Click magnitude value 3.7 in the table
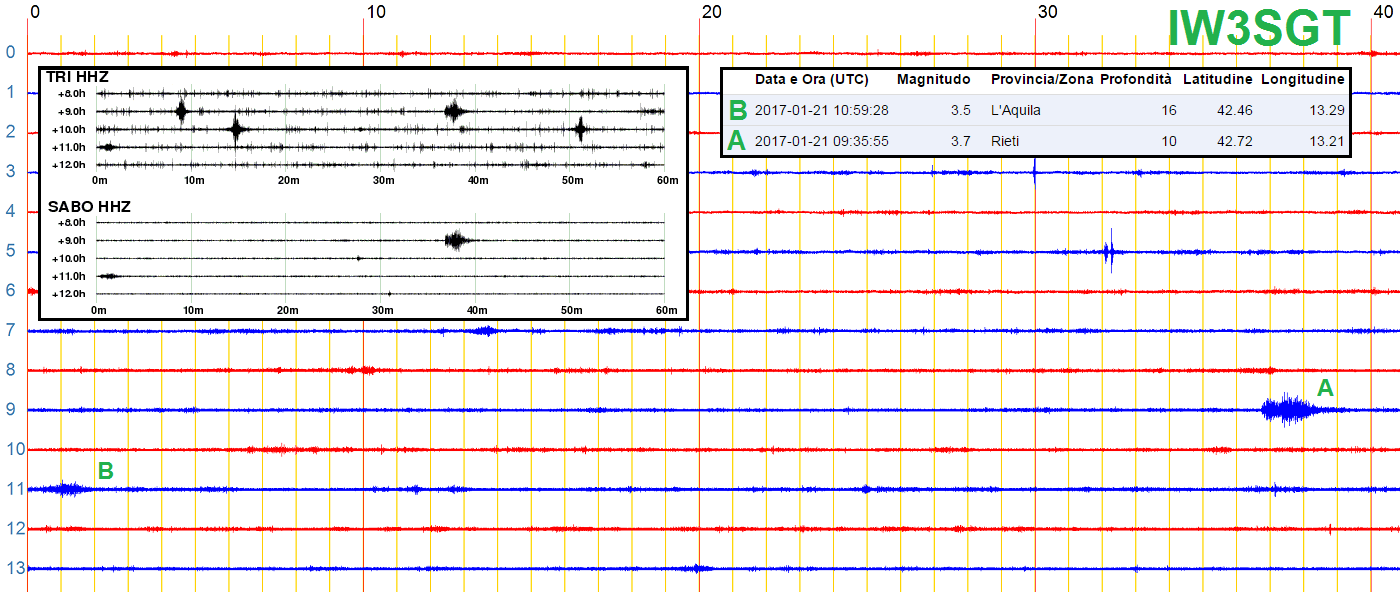This screenshot has width=1400, height=592. pos(960,141)
